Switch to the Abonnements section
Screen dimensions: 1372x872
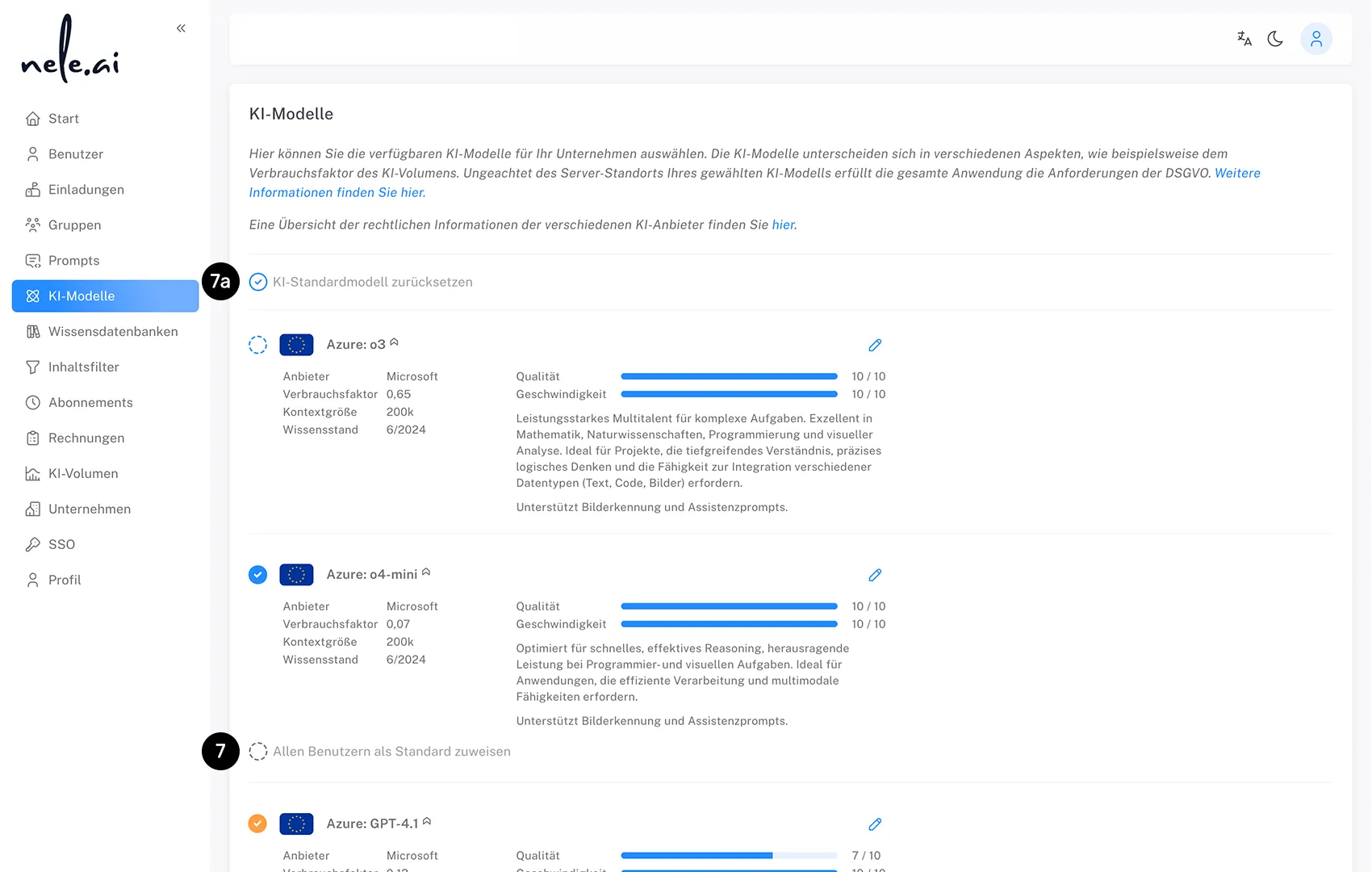90,402
